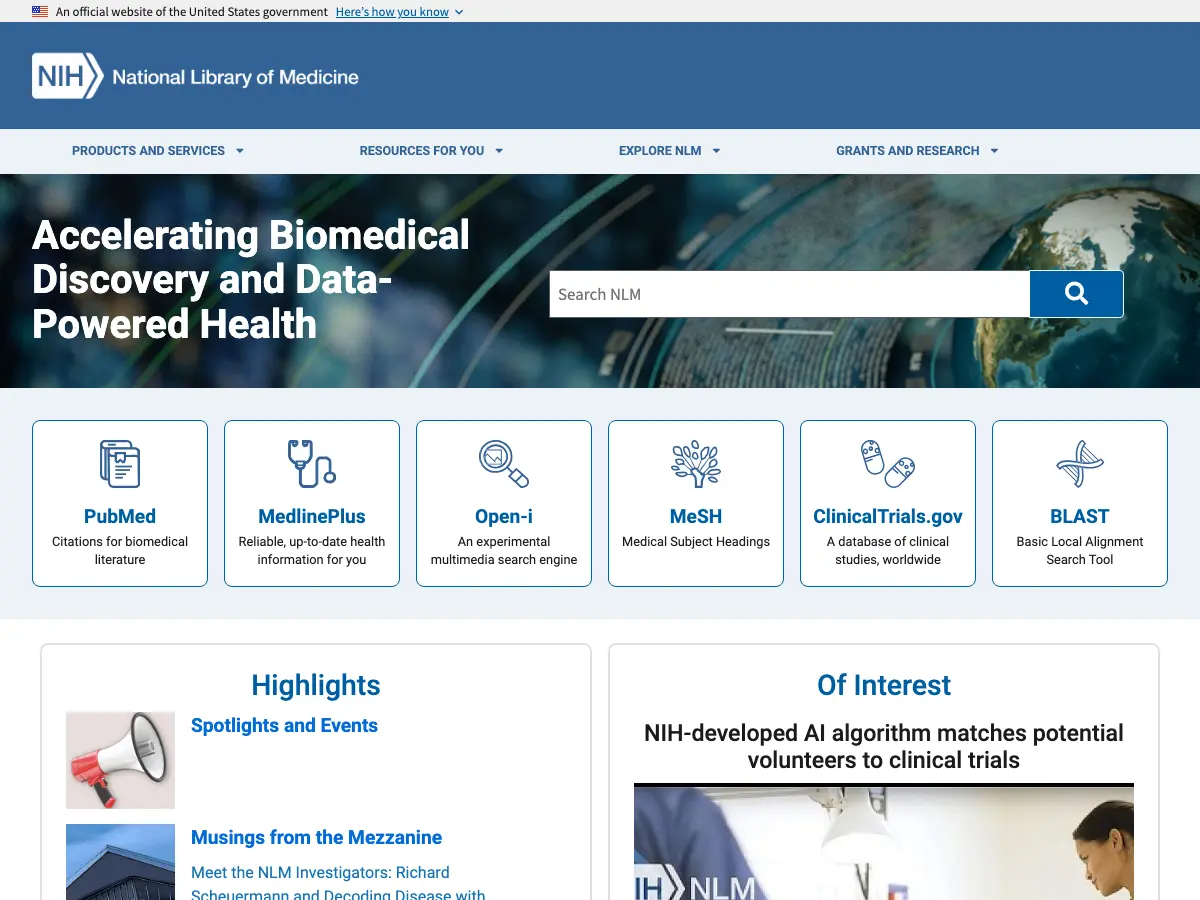
Task: Visit the ClinicalTrials.gov title link
Action: (x=888, y=516)
